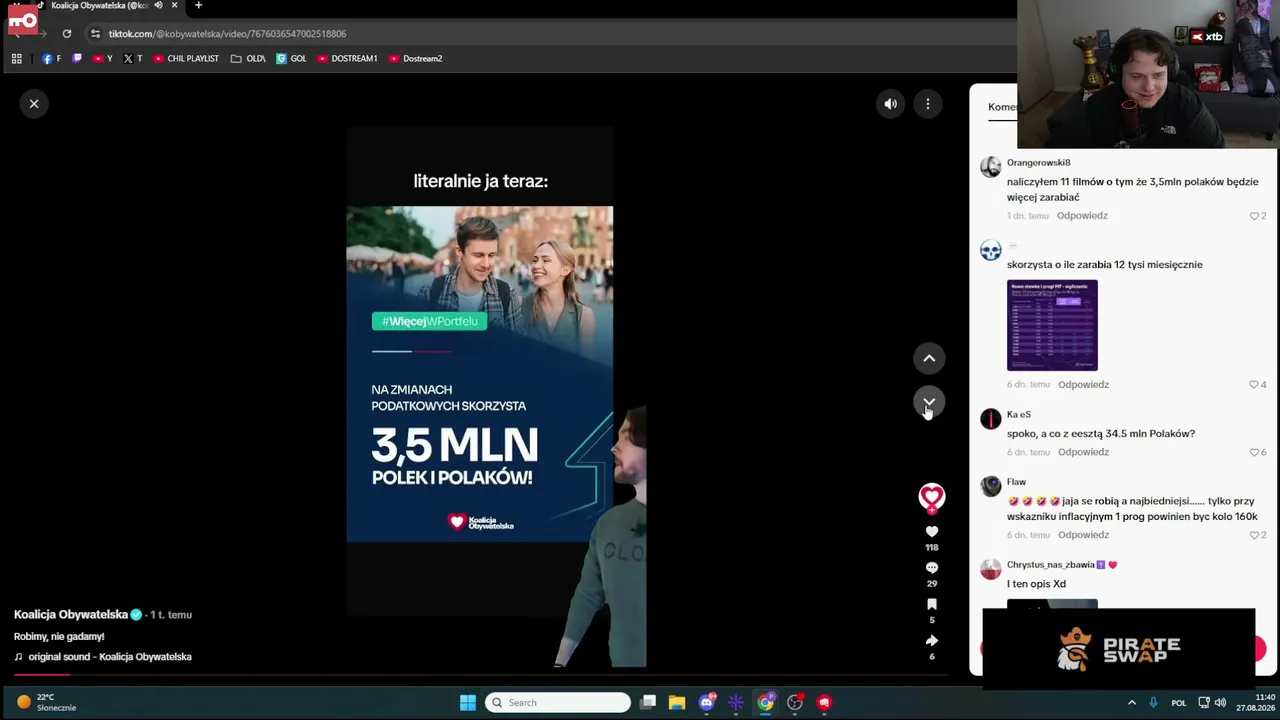Viewport: 1280px width, 720px height.
Task: Show hidden system tray icons
Action: coord(1132,703)
